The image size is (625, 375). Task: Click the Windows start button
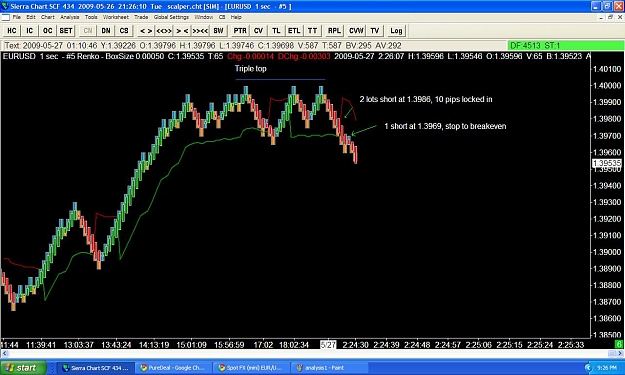[23, 368]
